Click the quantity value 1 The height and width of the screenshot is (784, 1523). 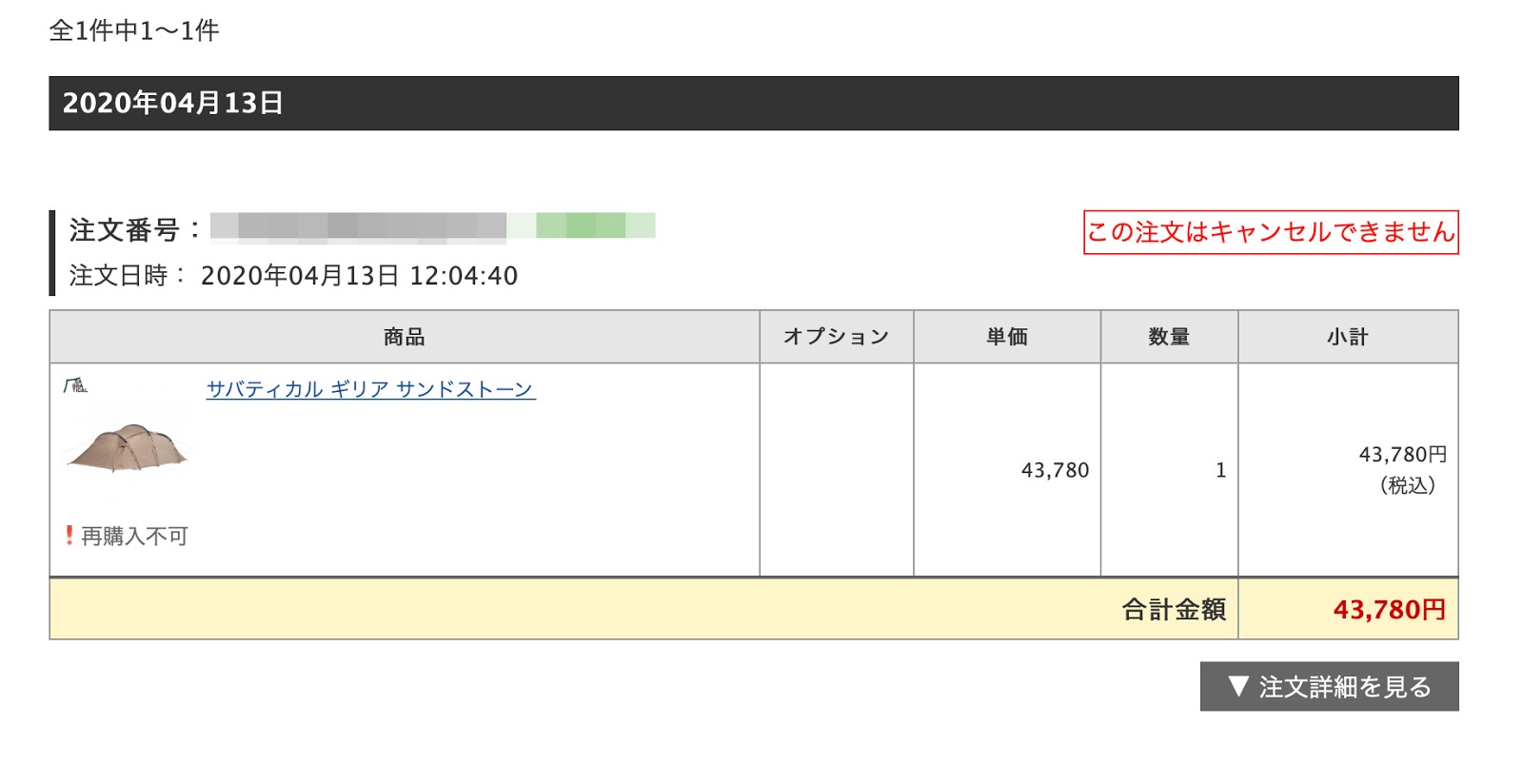[x=1220, y=470]
